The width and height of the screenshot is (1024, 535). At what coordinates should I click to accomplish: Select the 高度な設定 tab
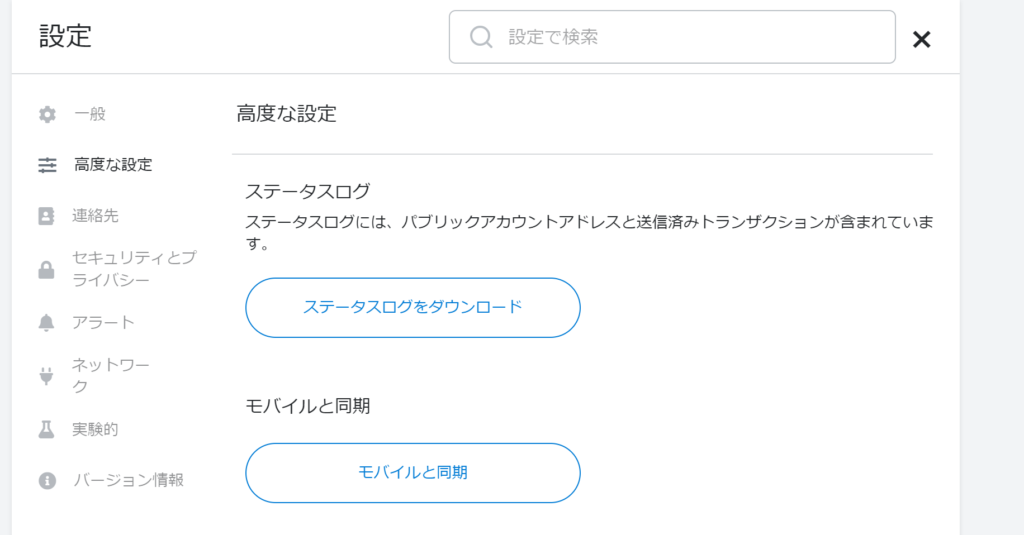(x=113, y=165)
